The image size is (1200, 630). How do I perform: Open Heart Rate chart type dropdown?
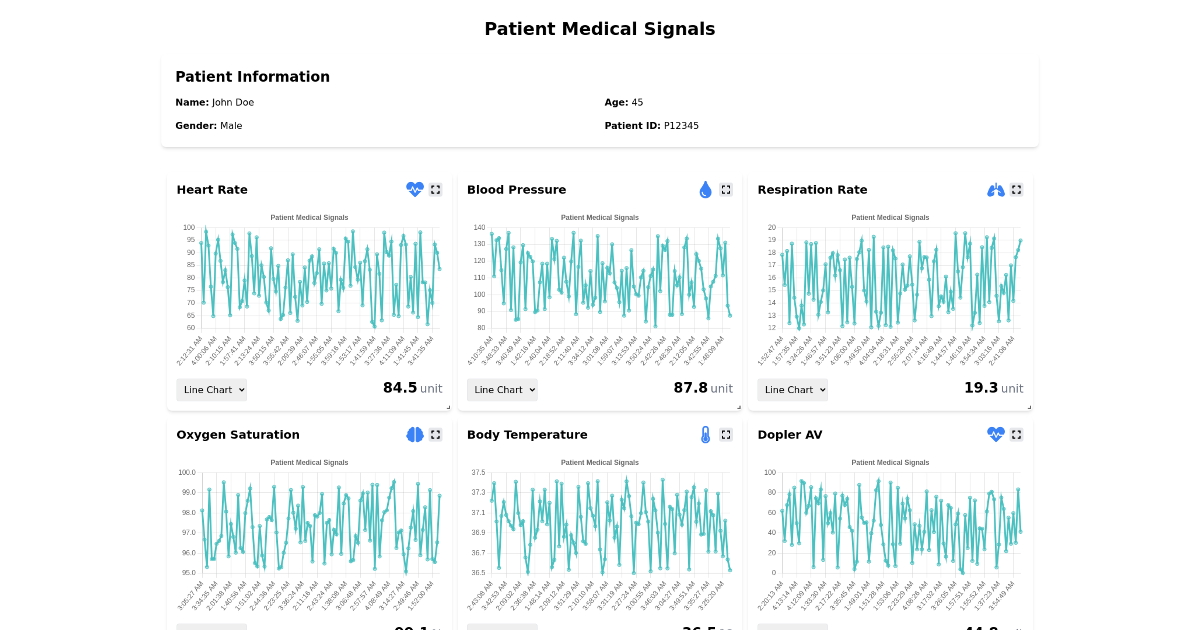tap(212, 390)
